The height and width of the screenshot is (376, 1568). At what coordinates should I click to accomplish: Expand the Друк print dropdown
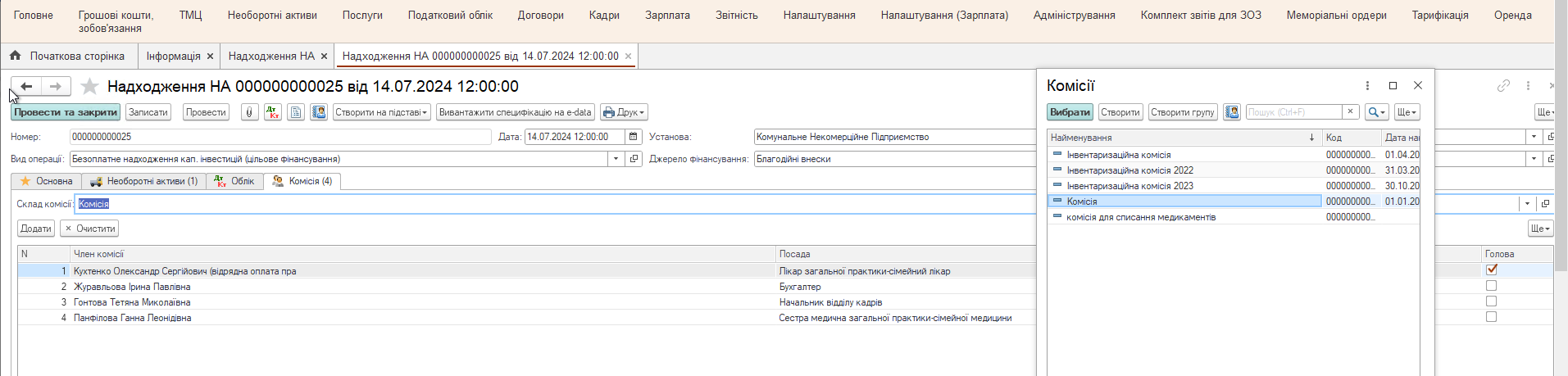point(624,112)
